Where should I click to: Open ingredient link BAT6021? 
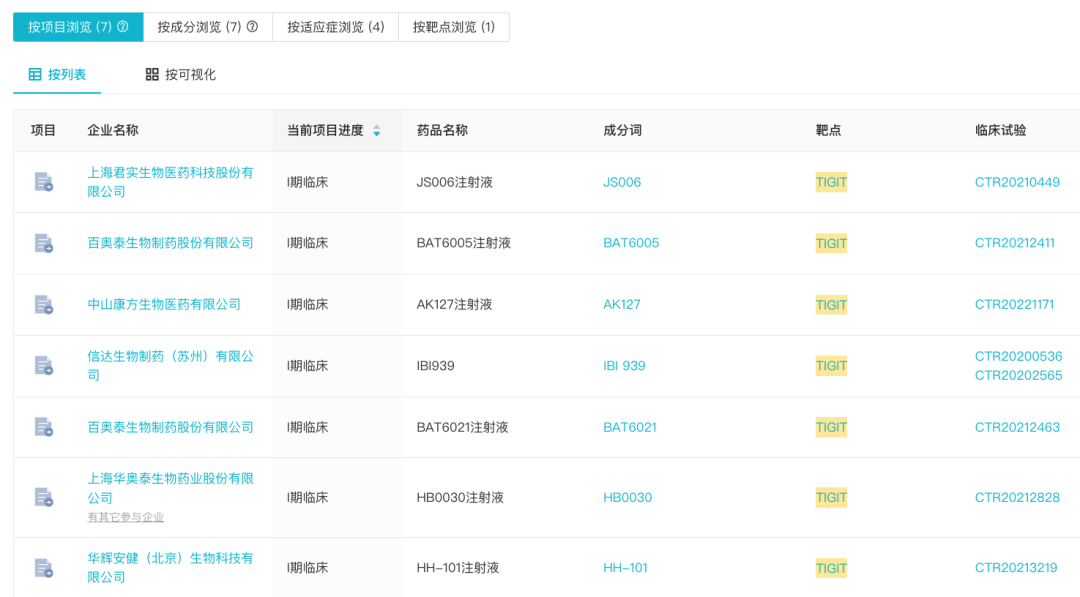[x=630, y=427]
